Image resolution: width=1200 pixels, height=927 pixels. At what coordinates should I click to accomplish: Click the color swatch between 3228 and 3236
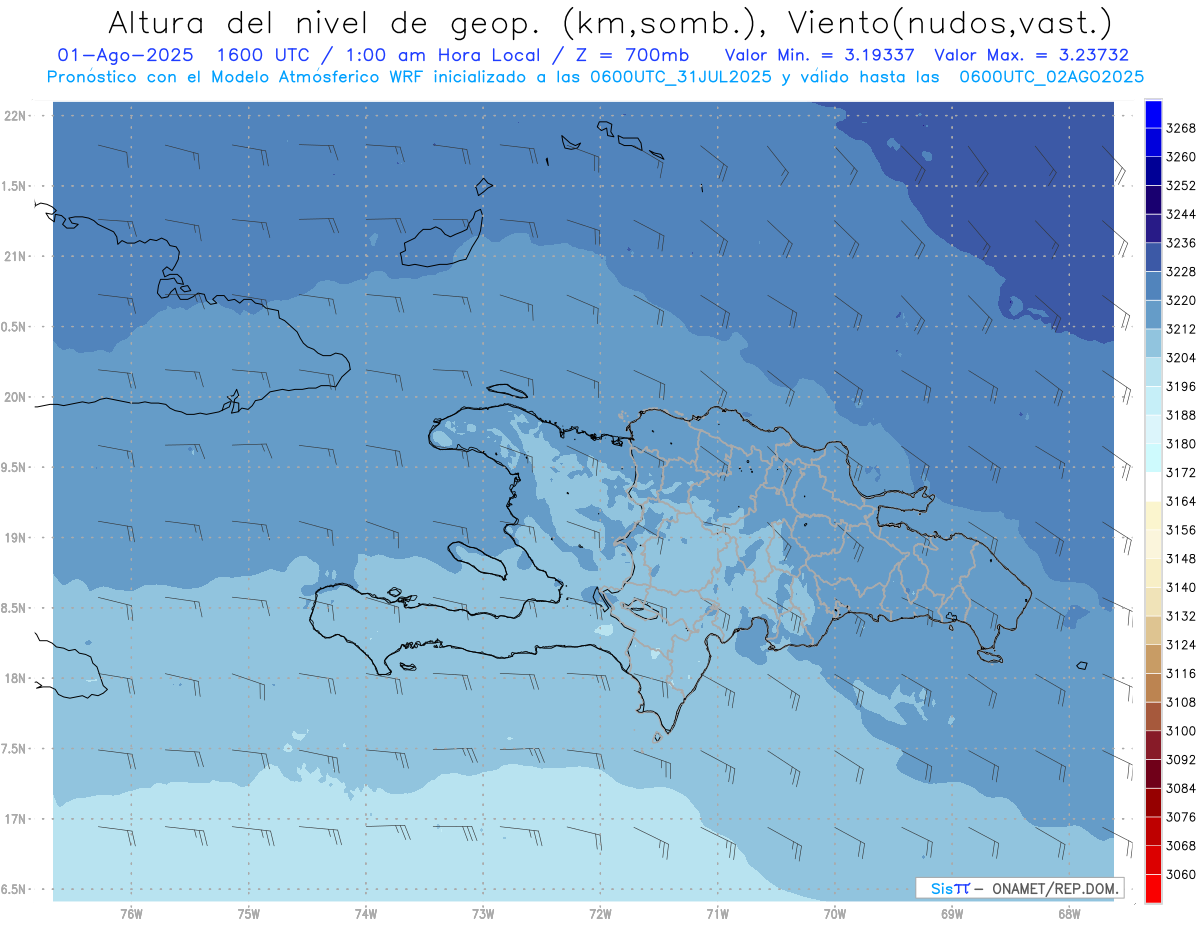pyautogui.click(x=1153, y=257)
